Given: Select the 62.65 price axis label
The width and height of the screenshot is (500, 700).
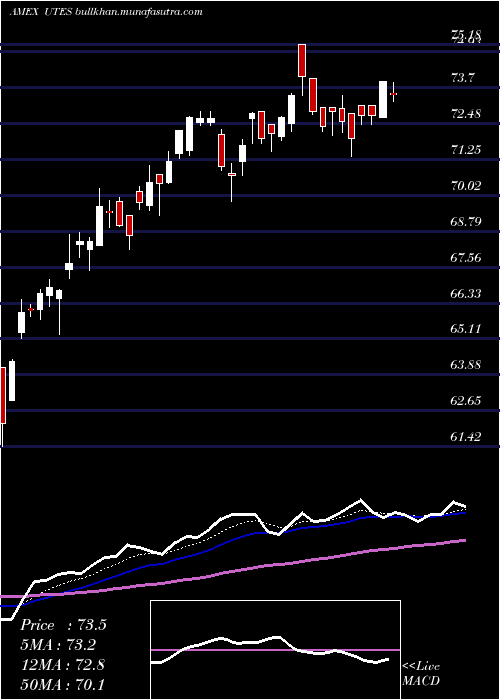Looking at the screenshot, I should [x=466, y=400].
